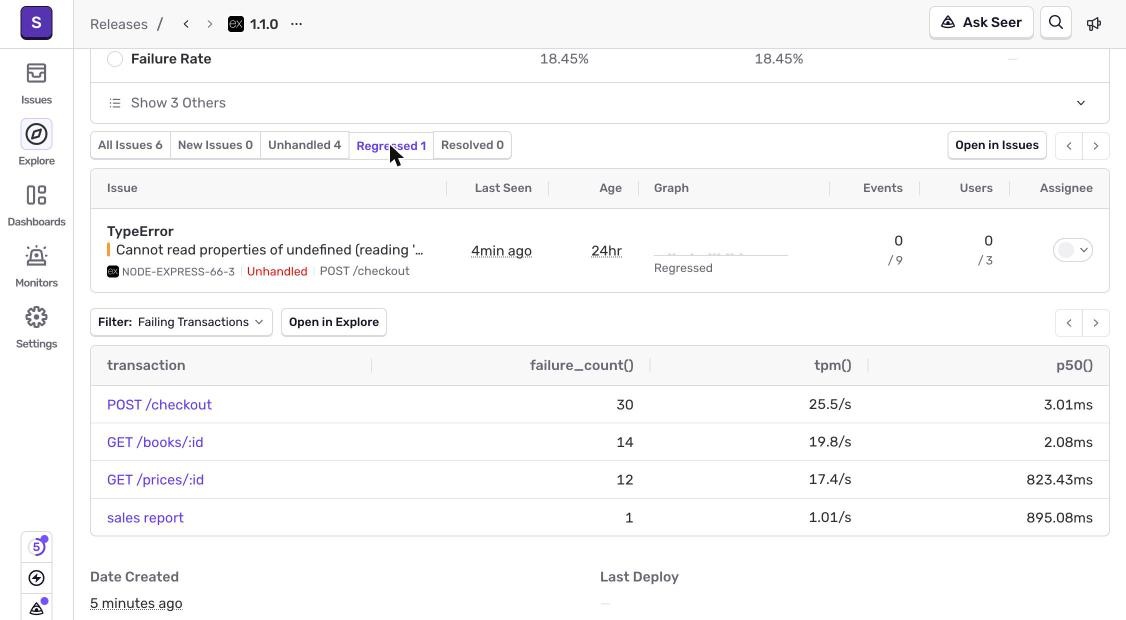Open the POST /checkout transaction link
Viewport: 1126px width, 620px height.
pos(159,404)
